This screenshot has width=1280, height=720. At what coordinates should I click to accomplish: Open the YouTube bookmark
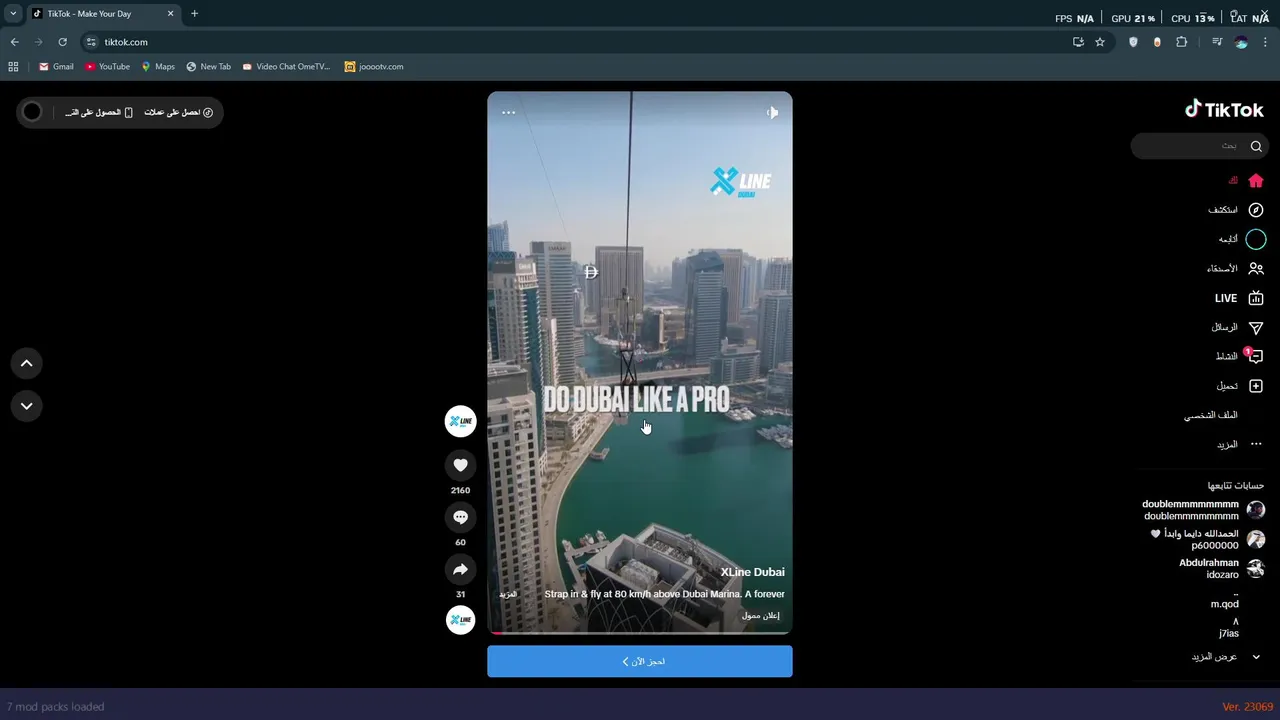107,67
